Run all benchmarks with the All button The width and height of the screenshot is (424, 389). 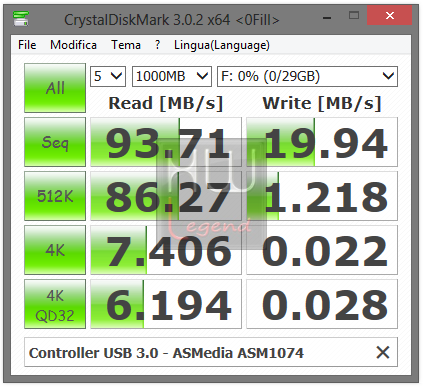[x=55, y=88]
